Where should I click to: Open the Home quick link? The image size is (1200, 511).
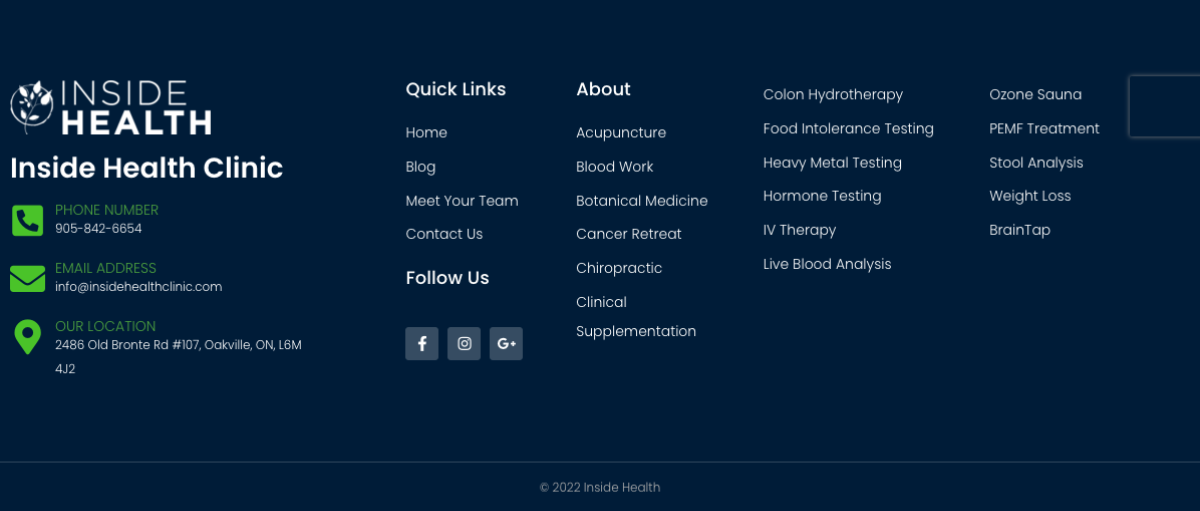click(426, 133)
